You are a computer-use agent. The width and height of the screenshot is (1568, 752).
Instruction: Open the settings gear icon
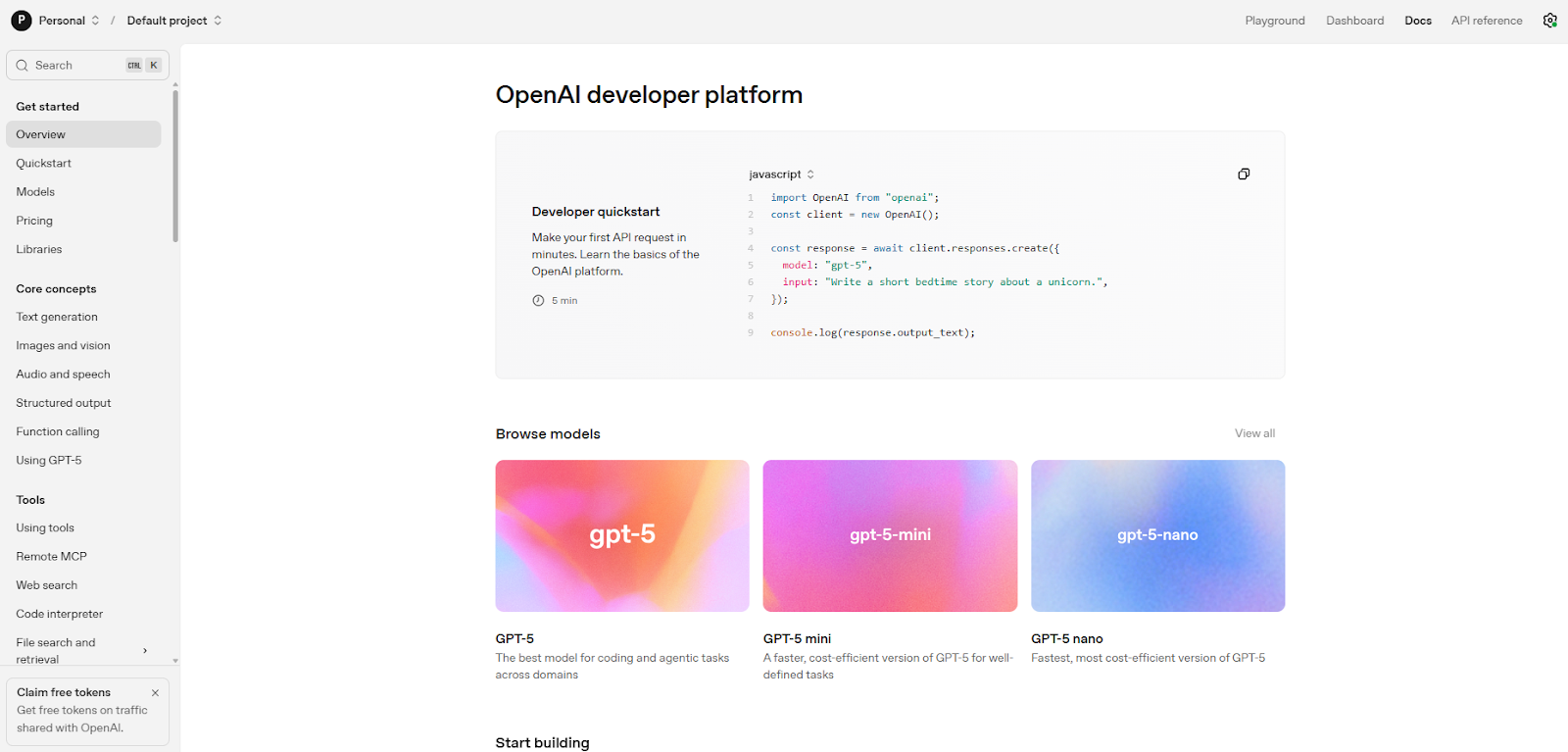(1549, 21)
